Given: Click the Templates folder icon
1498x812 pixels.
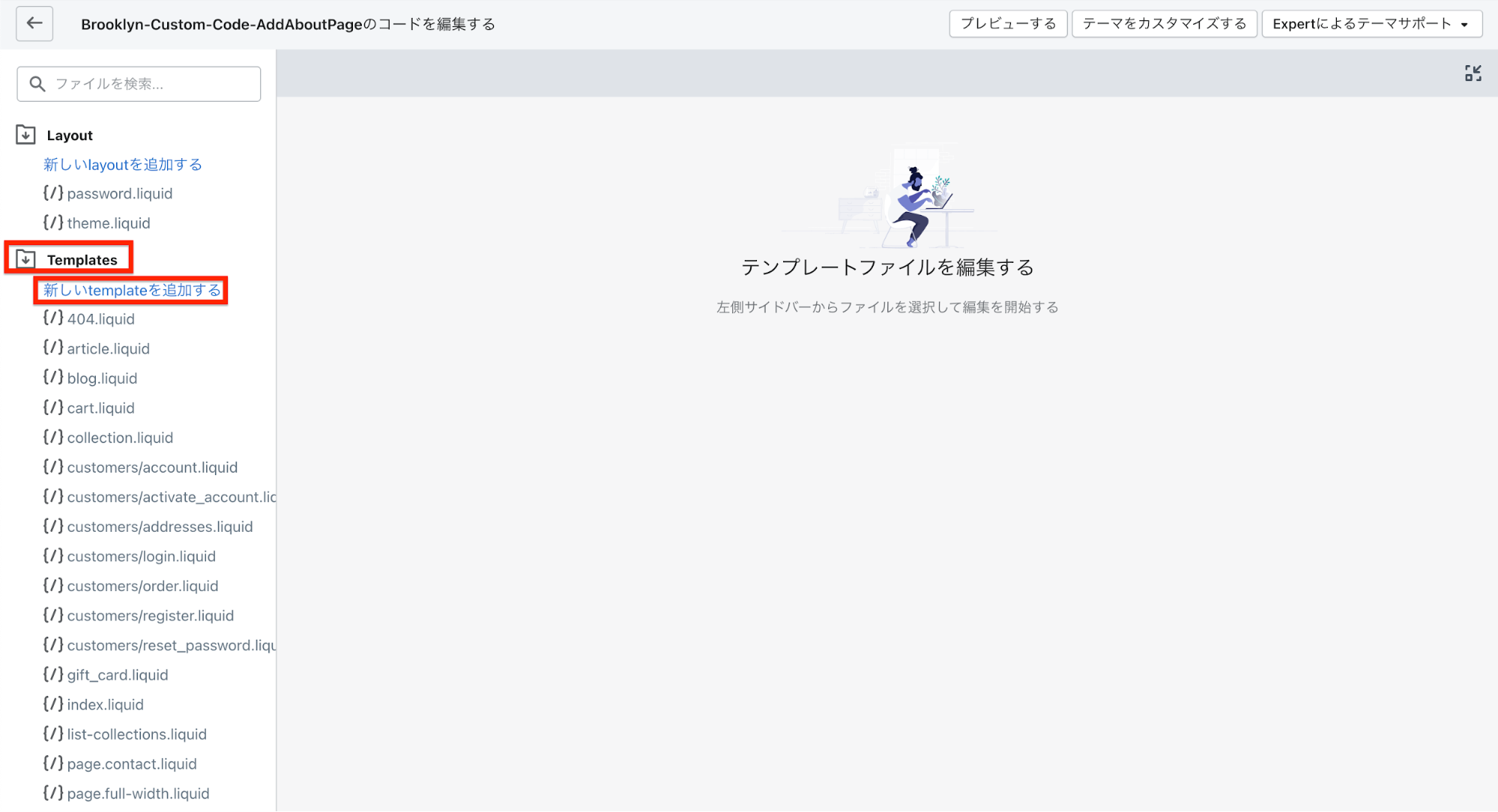Looking at the screenshot, I should [x=25, y=259].
